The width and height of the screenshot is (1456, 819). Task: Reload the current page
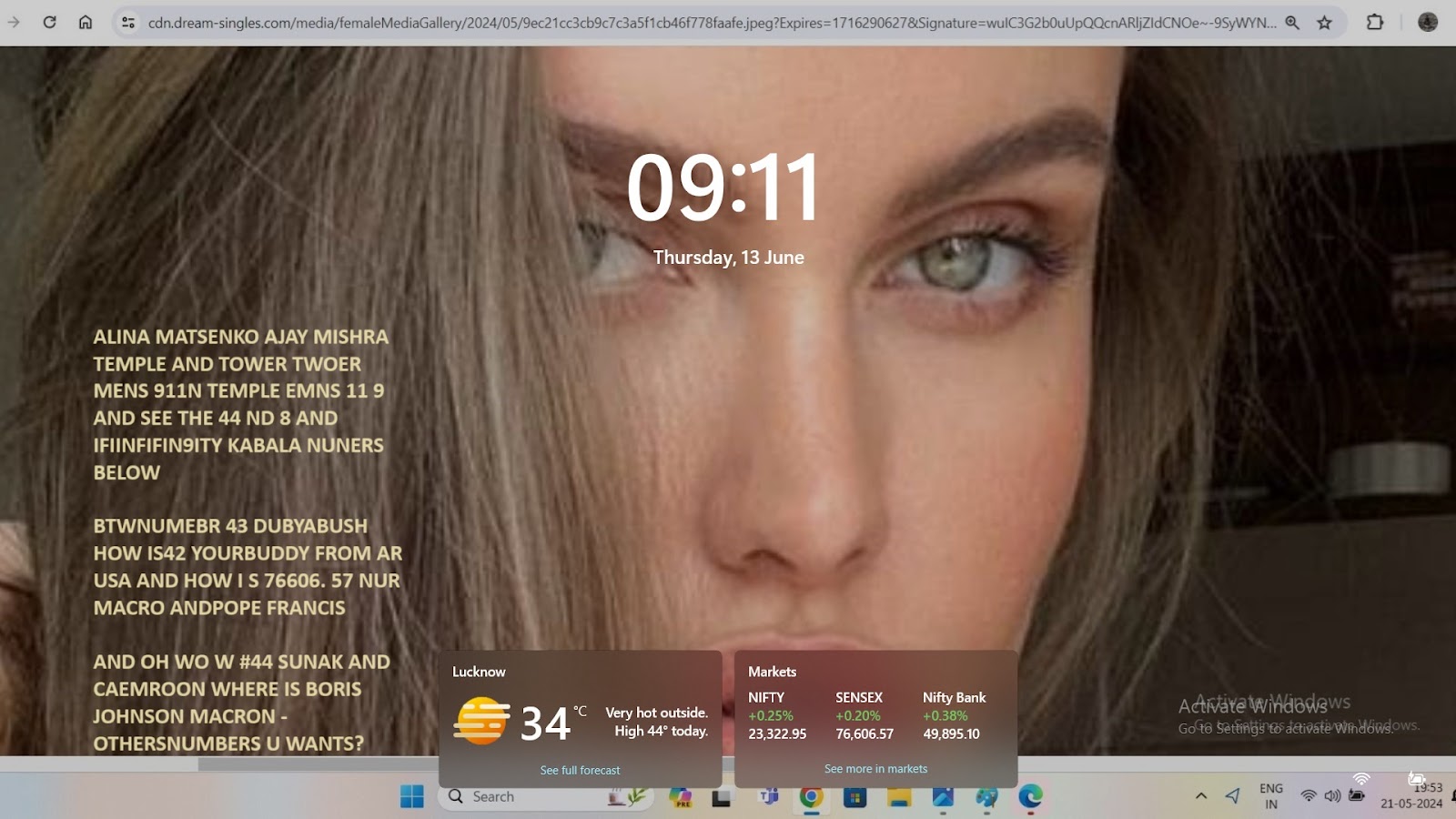(x=49, y=22)
